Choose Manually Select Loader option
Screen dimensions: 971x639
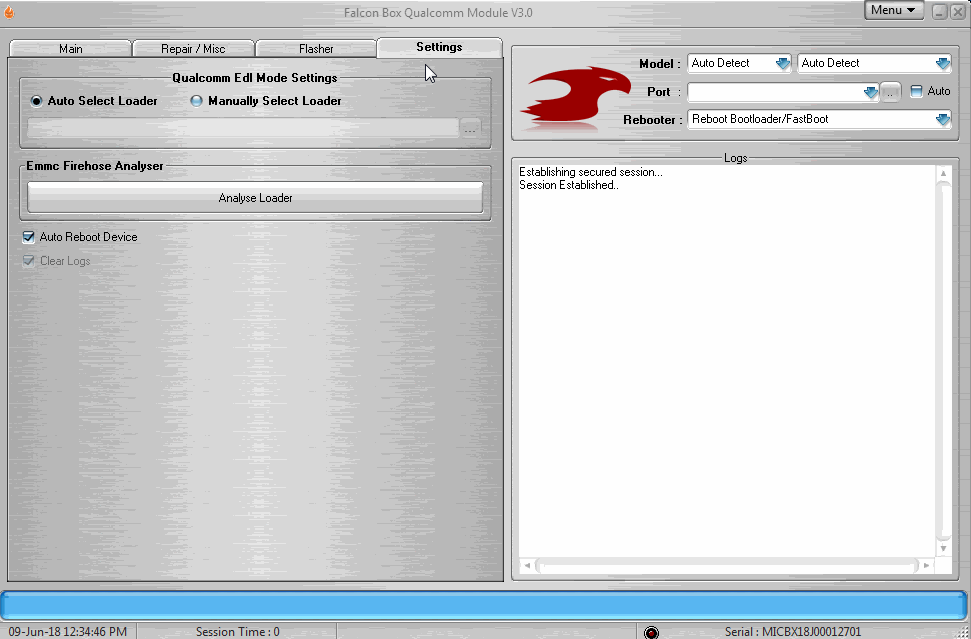point(266,101)
